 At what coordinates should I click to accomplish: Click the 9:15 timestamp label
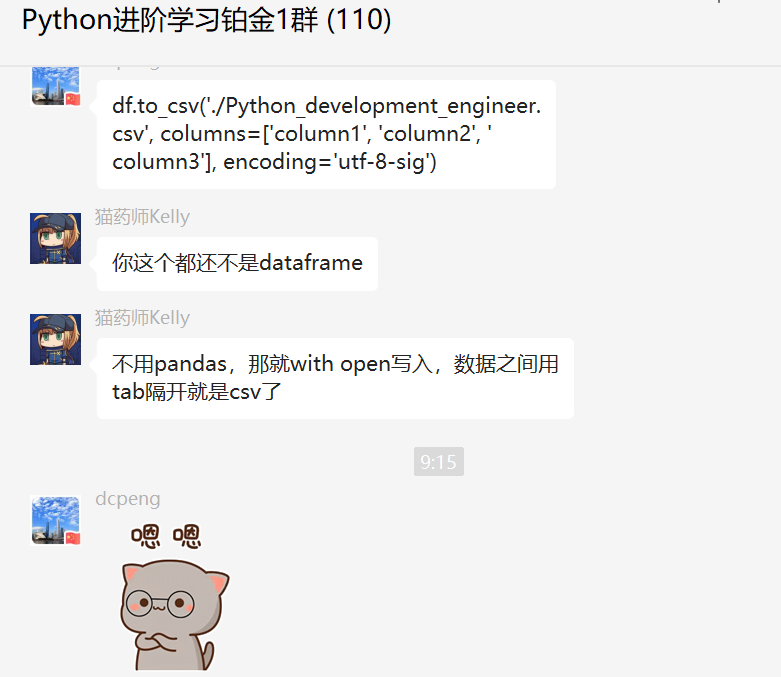[x=438, y=461]
